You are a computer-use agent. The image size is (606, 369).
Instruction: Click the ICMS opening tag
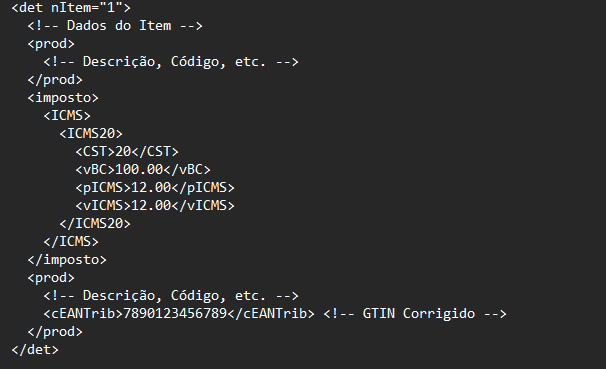pyautogui.click(x=67, y=116)
